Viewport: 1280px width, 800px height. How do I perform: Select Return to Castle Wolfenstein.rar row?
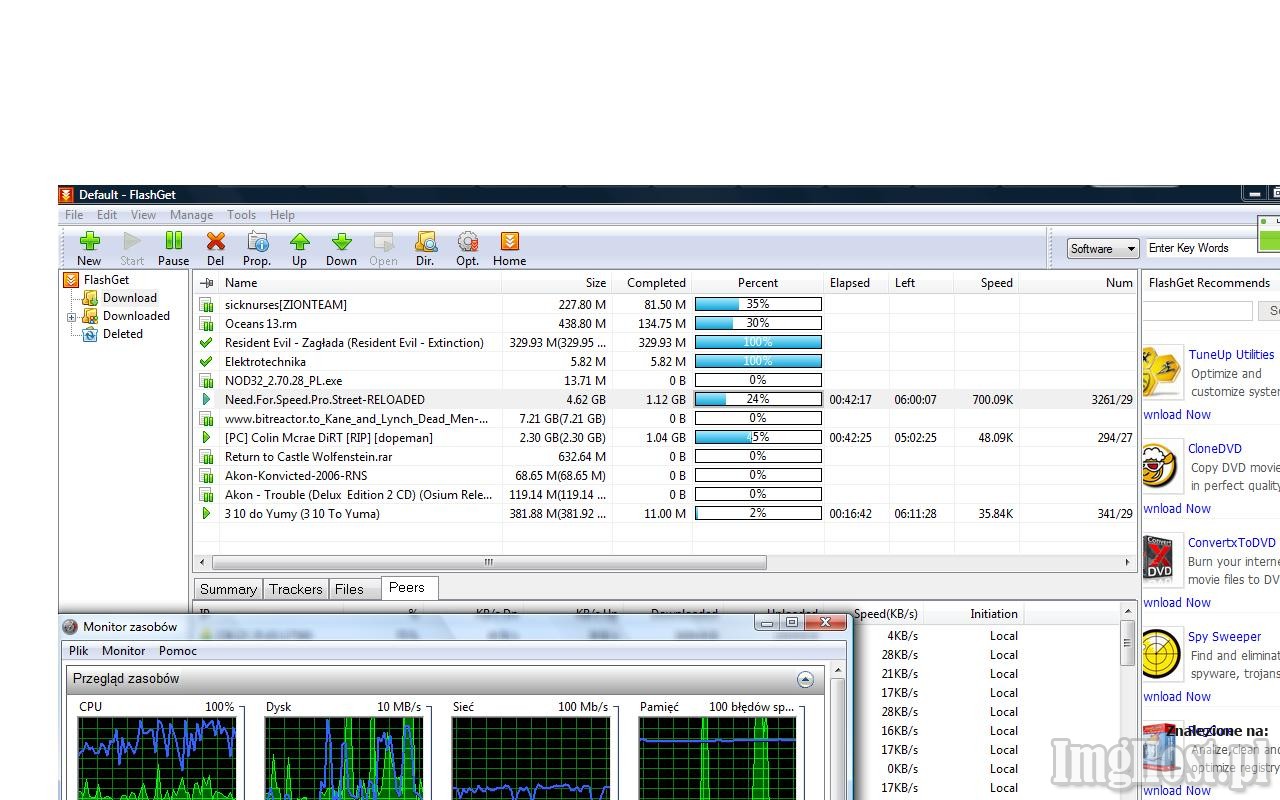pos(665,457)
